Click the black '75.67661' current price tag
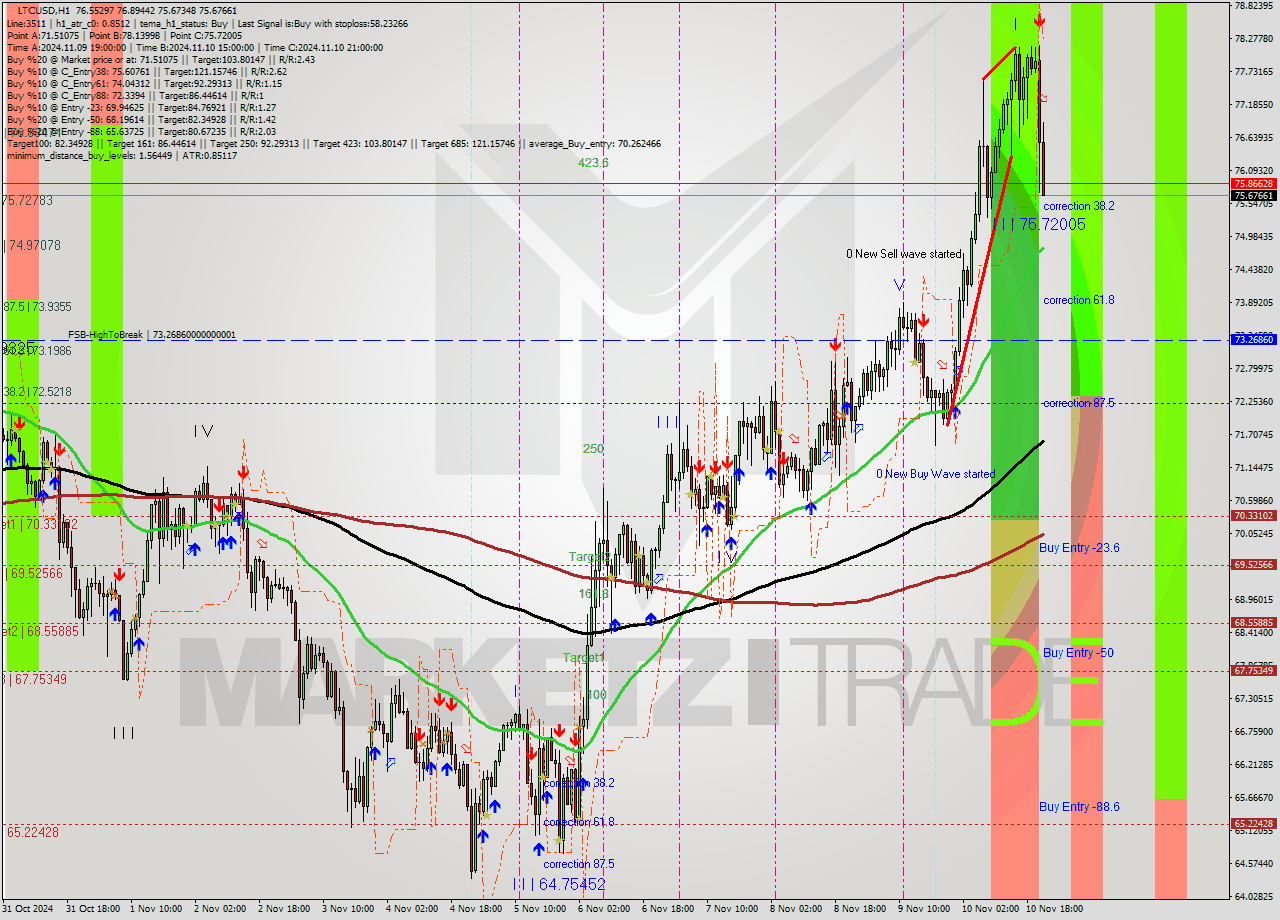Image resolution: width=1280 pixels, height=920 pixels. coord(1254,196)
